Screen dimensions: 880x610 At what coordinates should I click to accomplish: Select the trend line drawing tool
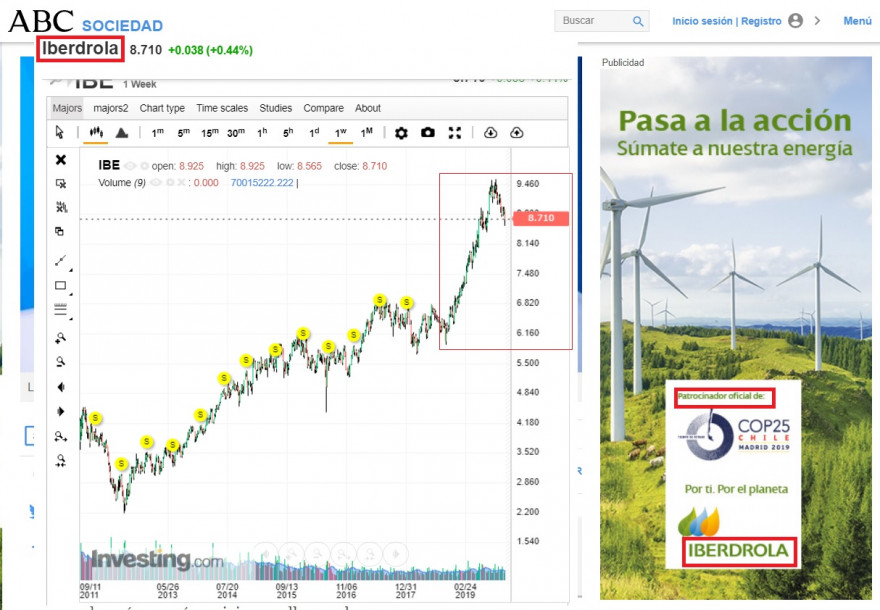(61, 260)
